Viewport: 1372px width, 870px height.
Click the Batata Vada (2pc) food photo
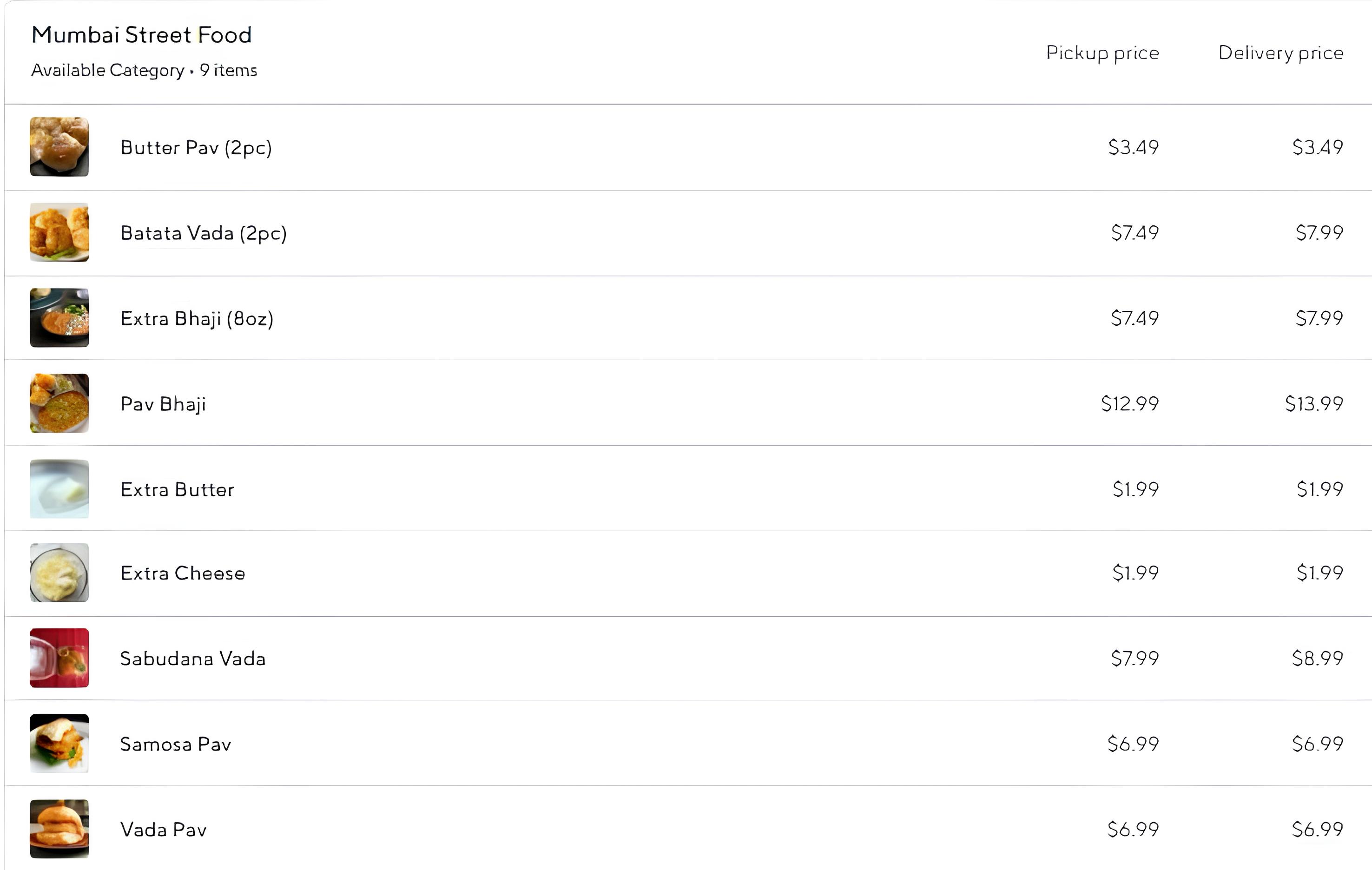click(x=59, y=232)
